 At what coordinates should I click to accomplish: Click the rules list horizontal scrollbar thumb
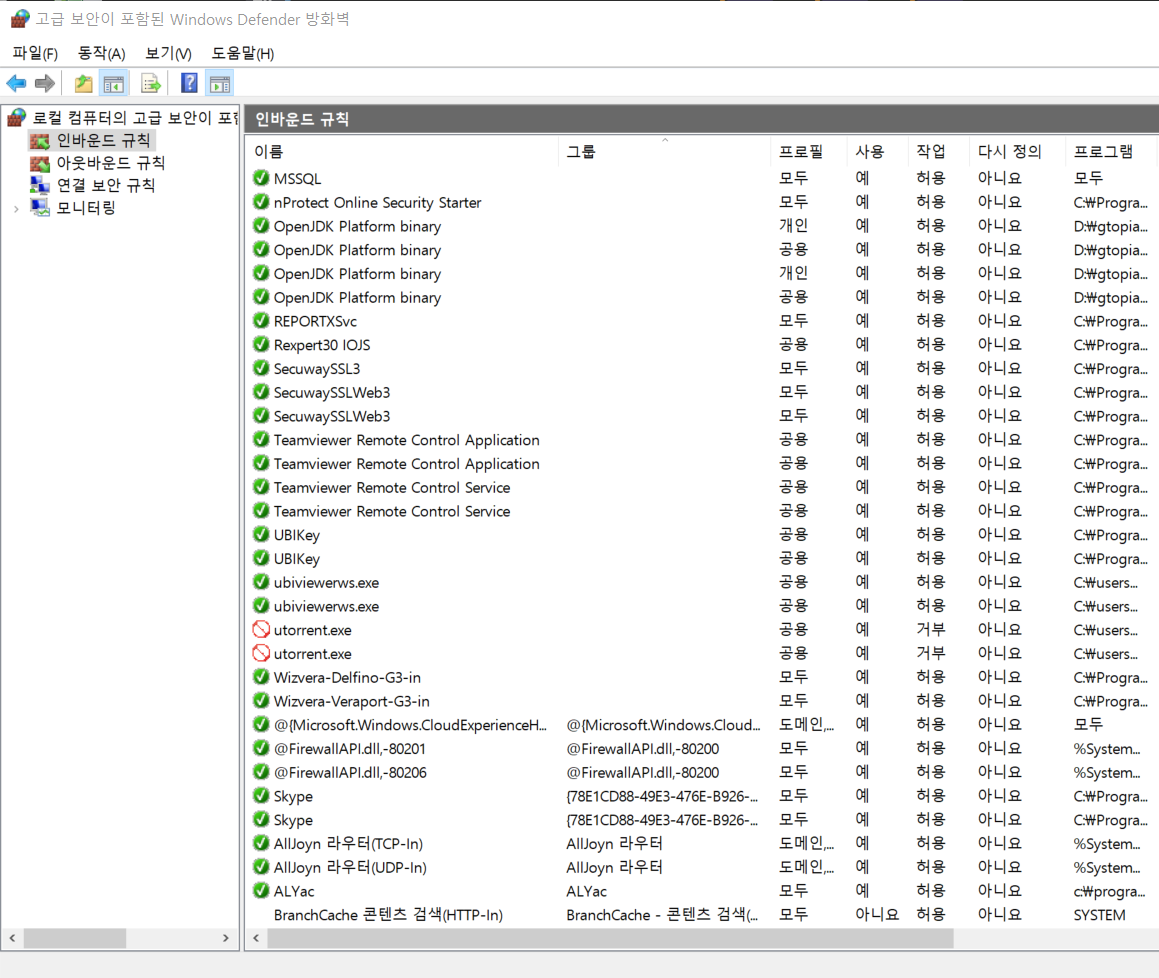pos(611,938)
